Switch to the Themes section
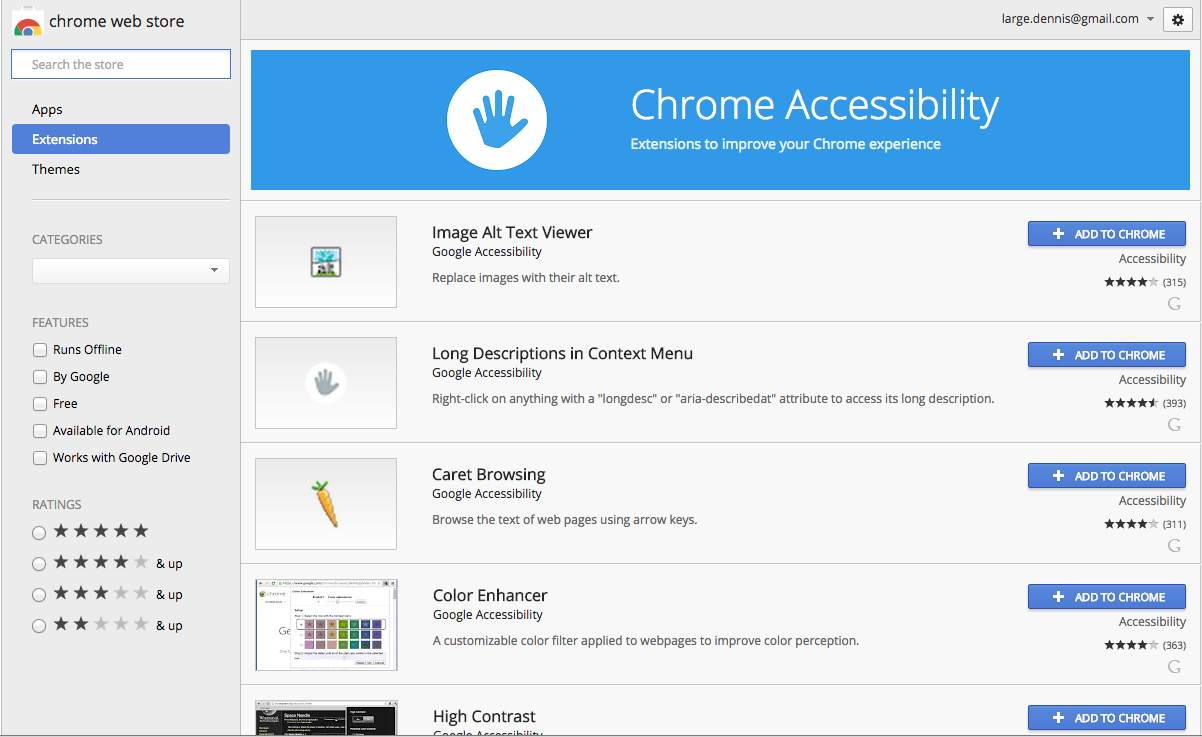 (x=55, y=169)
